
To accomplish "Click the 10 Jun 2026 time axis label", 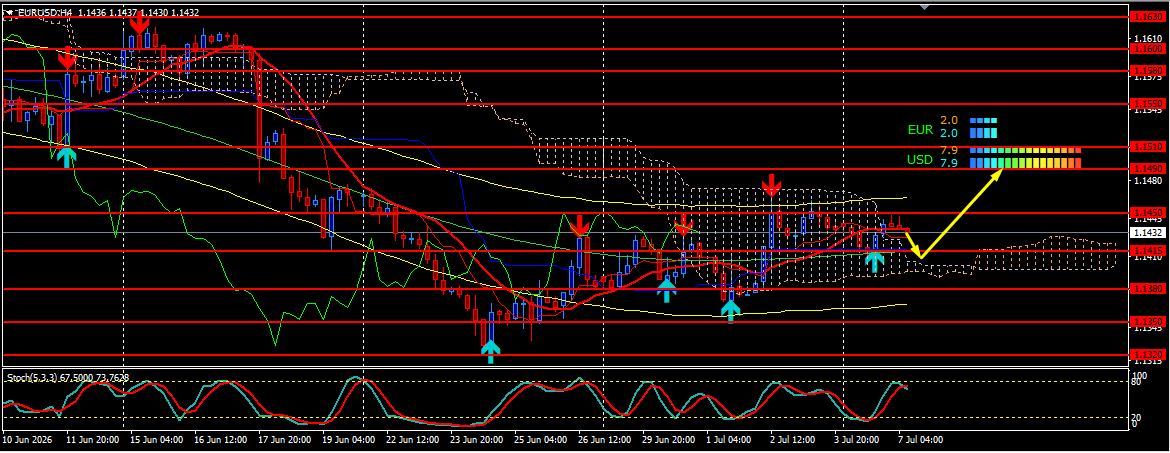I will click(25, 440).
